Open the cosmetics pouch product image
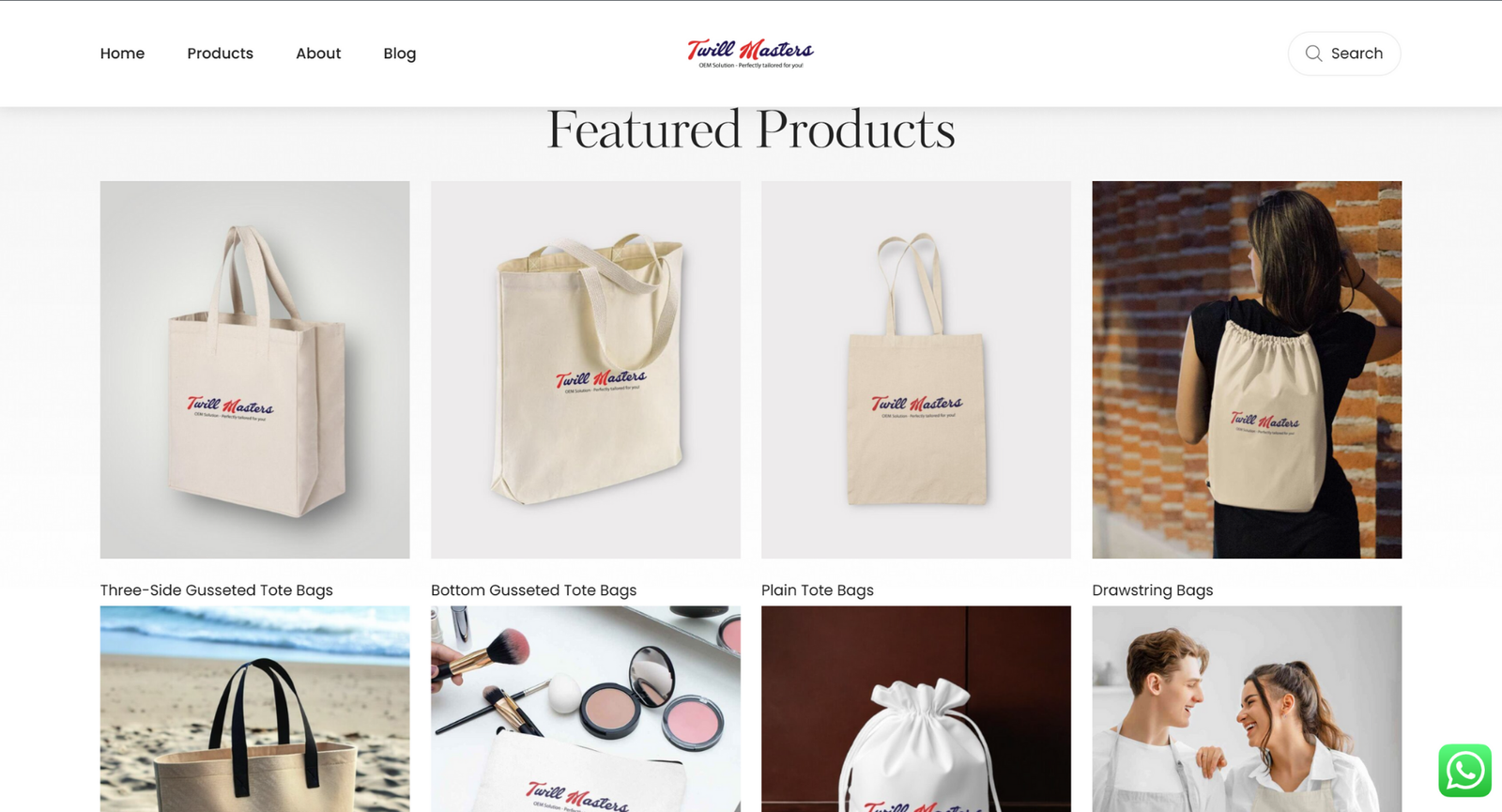Screen dimensions: 1502x812 pyautogui.click(x=585, y=709)
